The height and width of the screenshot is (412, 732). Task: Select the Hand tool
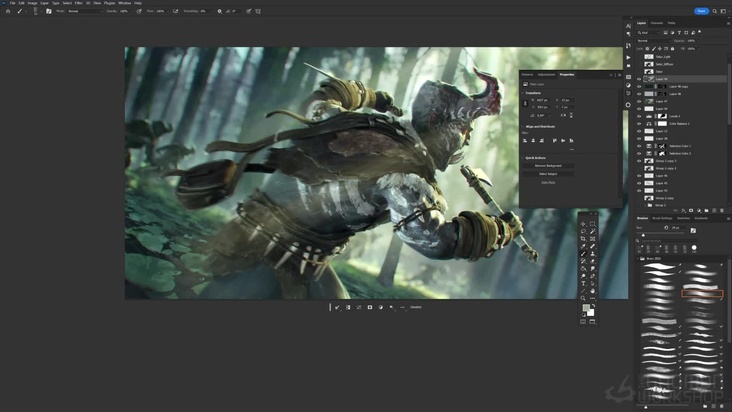[592, 291]
